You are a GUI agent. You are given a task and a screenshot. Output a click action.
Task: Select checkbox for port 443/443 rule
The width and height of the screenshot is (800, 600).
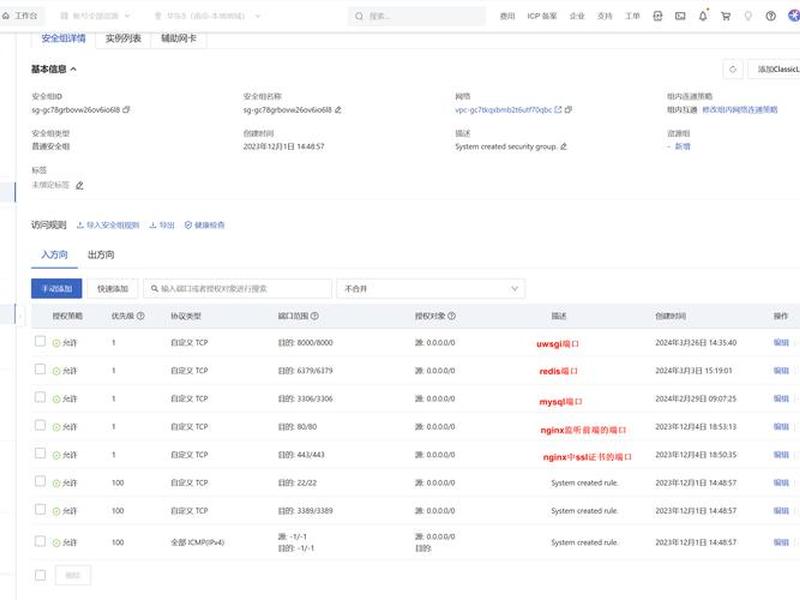tap(40, 453)
